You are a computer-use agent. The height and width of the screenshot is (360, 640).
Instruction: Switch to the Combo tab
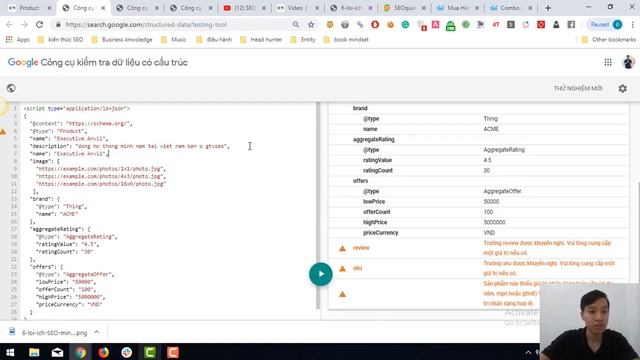coord(510,8)
